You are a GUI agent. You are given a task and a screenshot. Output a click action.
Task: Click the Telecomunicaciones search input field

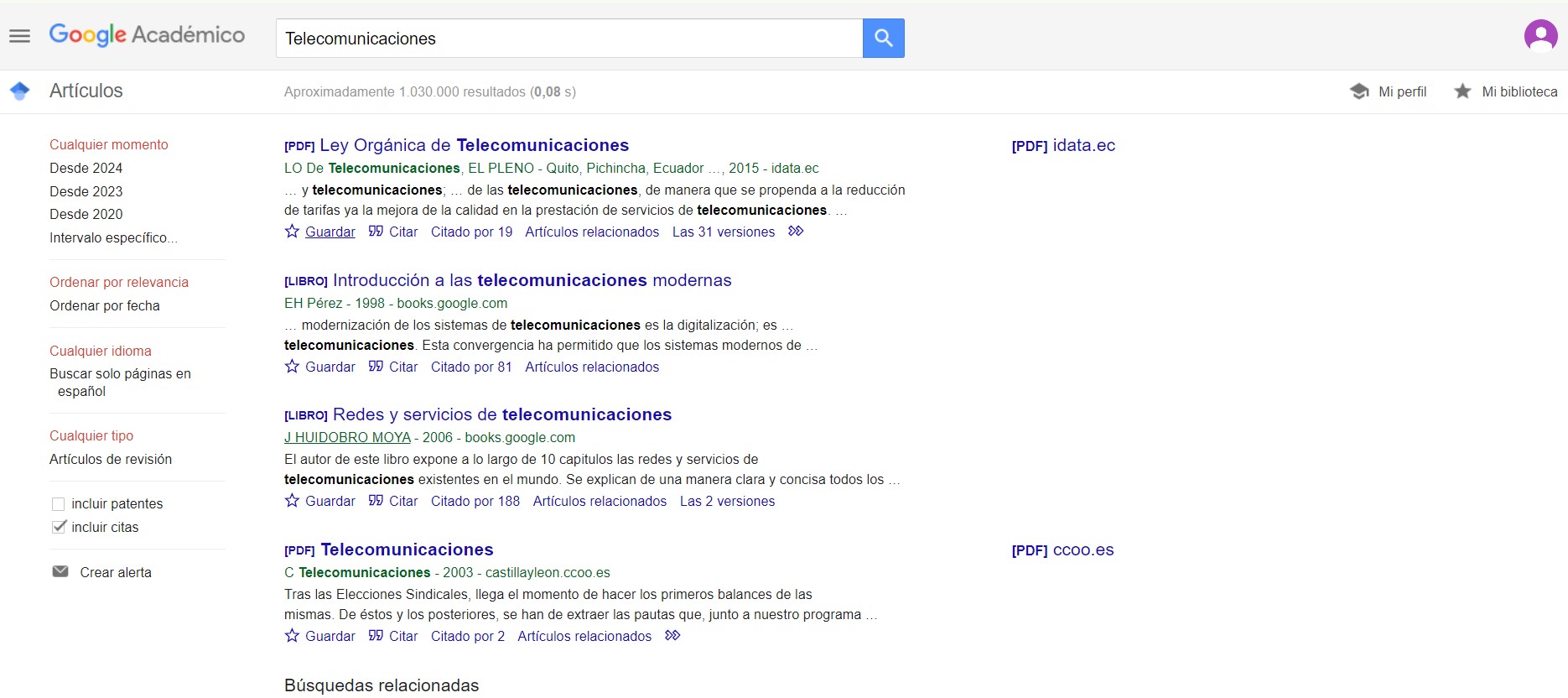[x=569, y=38]
